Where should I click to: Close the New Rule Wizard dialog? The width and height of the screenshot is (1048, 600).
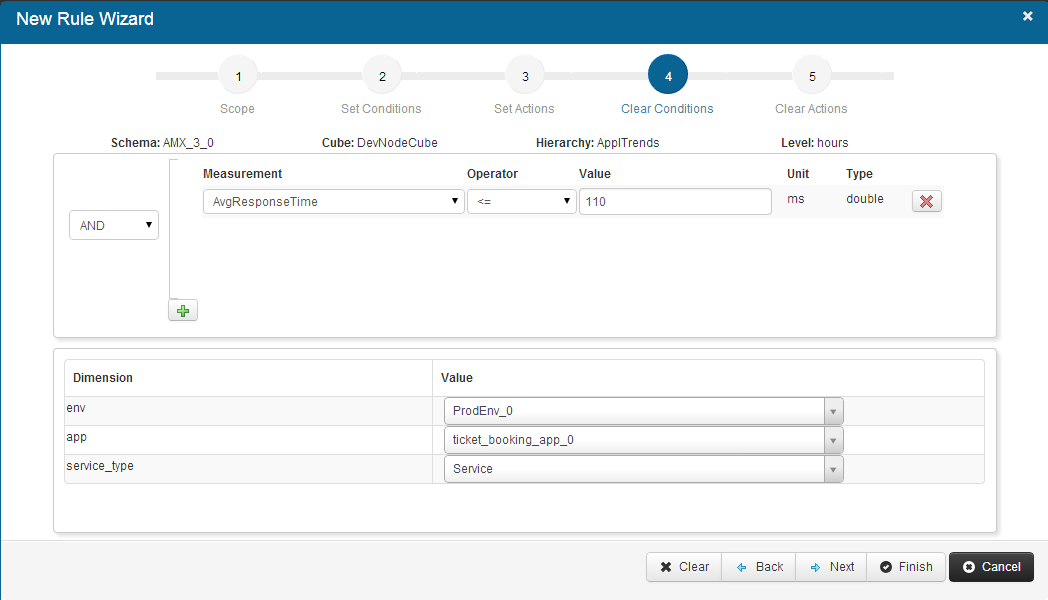(x=1027, y=16)
